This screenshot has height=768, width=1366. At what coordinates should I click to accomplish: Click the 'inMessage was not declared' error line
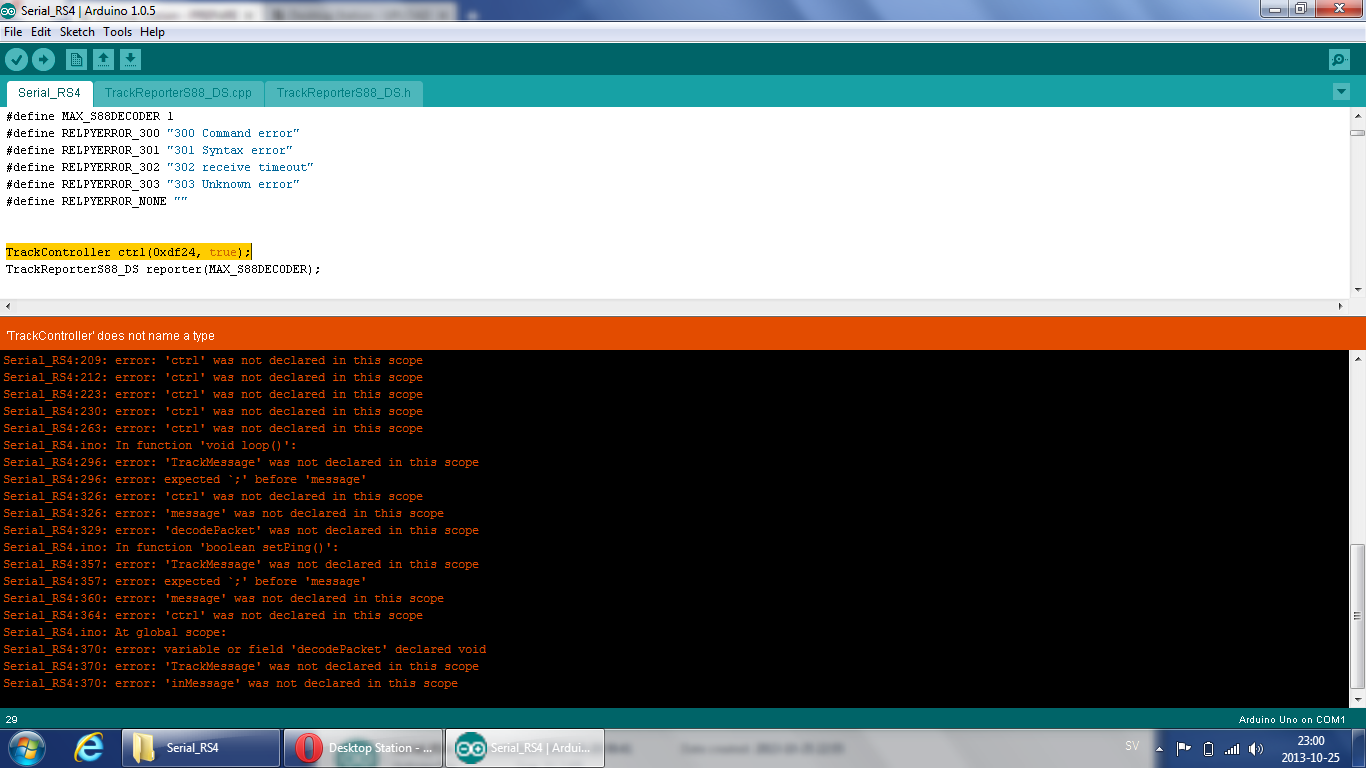click(230, 683)
